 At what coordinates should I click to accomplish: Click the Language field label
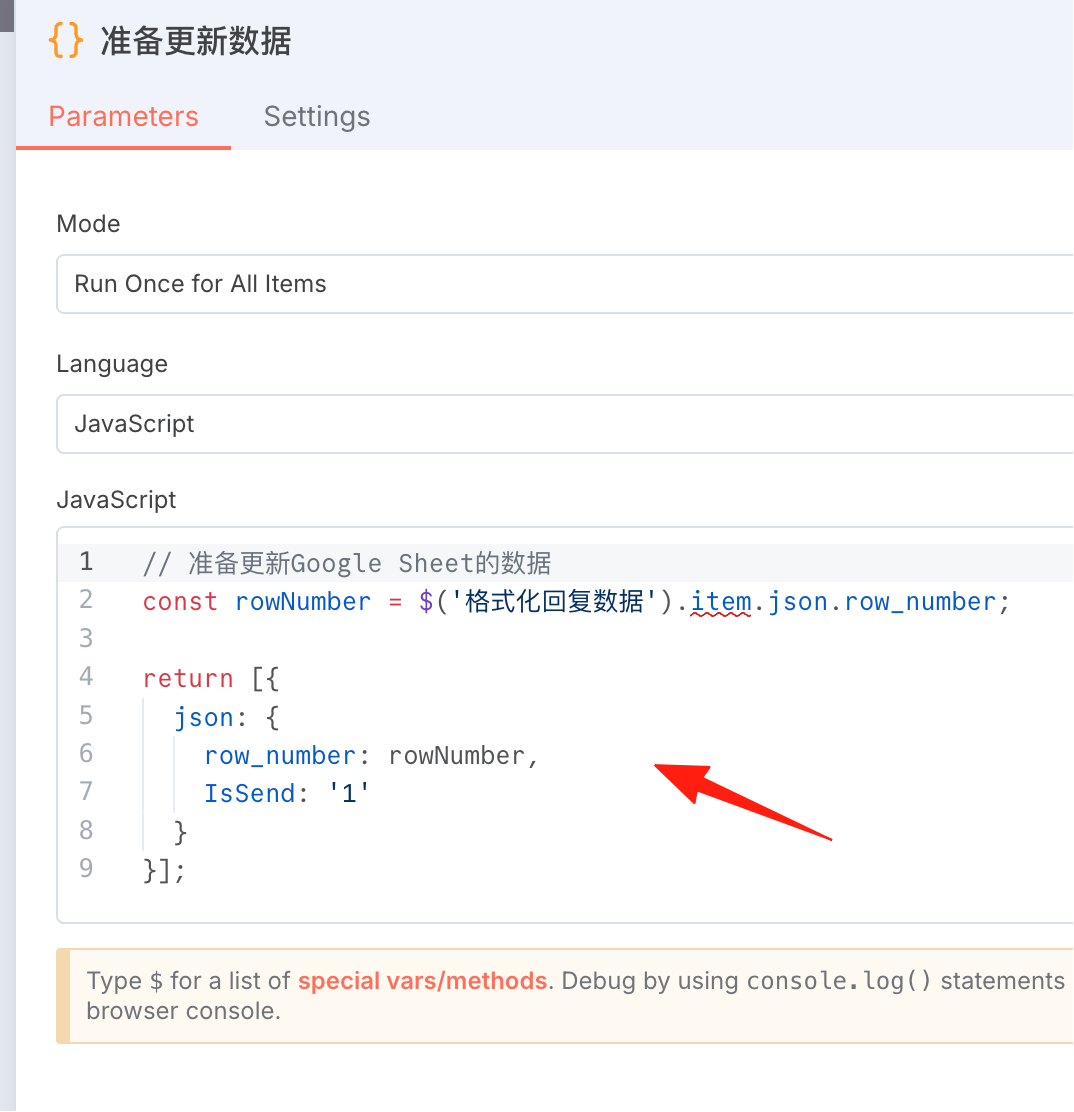coord(112,364)
